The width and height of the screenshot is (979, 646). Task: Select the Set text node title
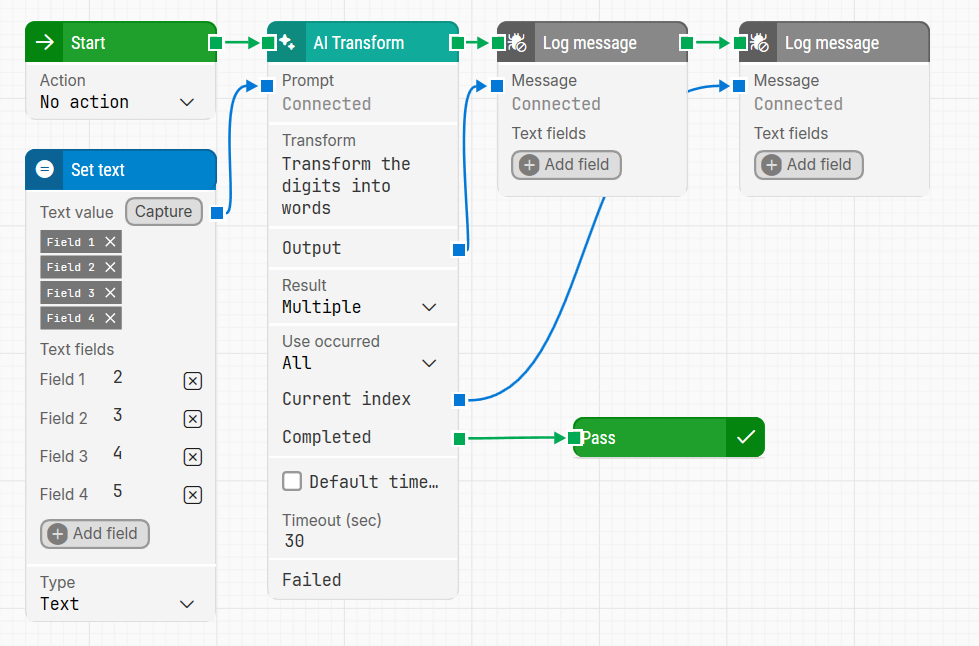pos(97,170)
